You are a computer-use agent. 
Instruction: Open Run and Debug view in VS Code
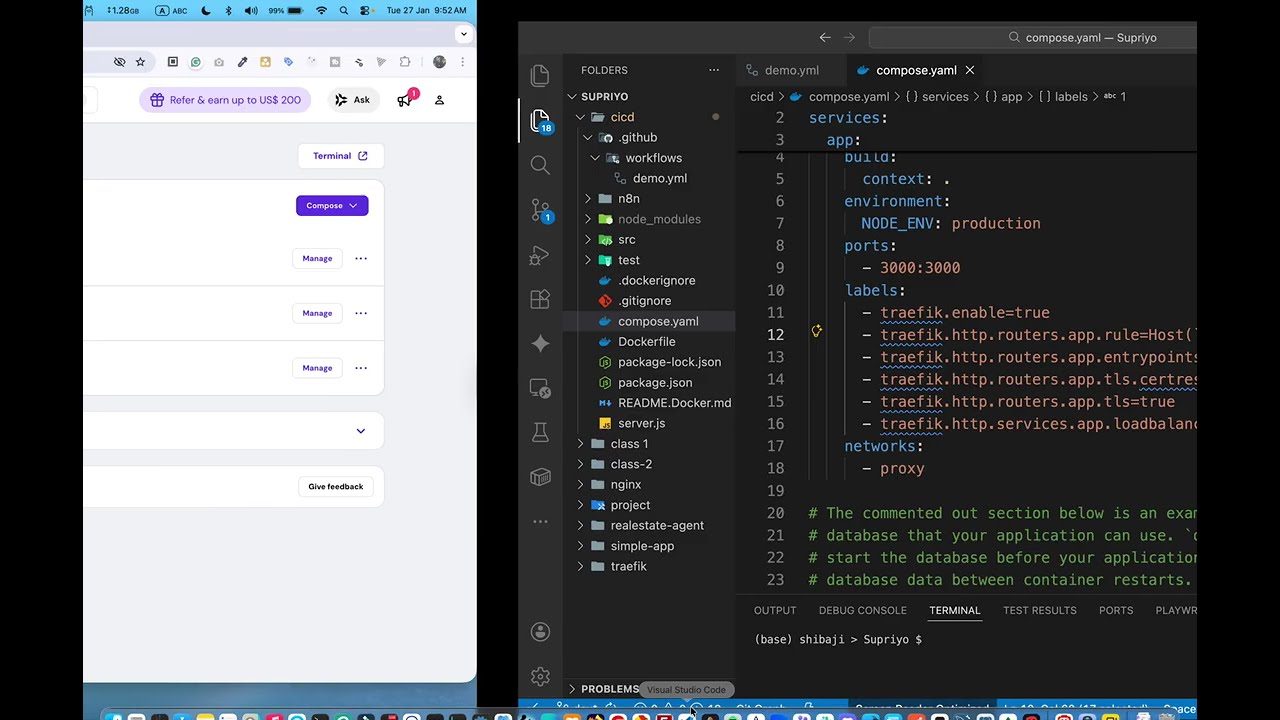540,255
